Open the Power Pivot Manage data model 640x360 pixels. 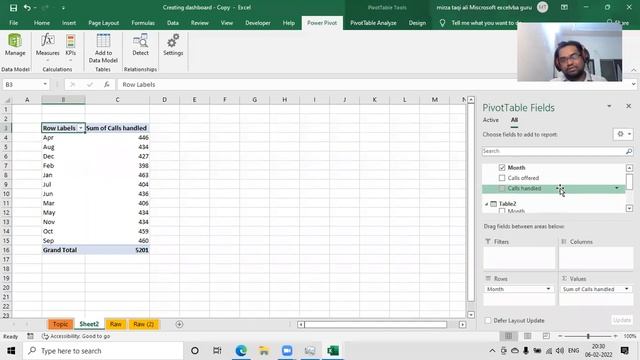pyautogui.click(x=15, y=45)
